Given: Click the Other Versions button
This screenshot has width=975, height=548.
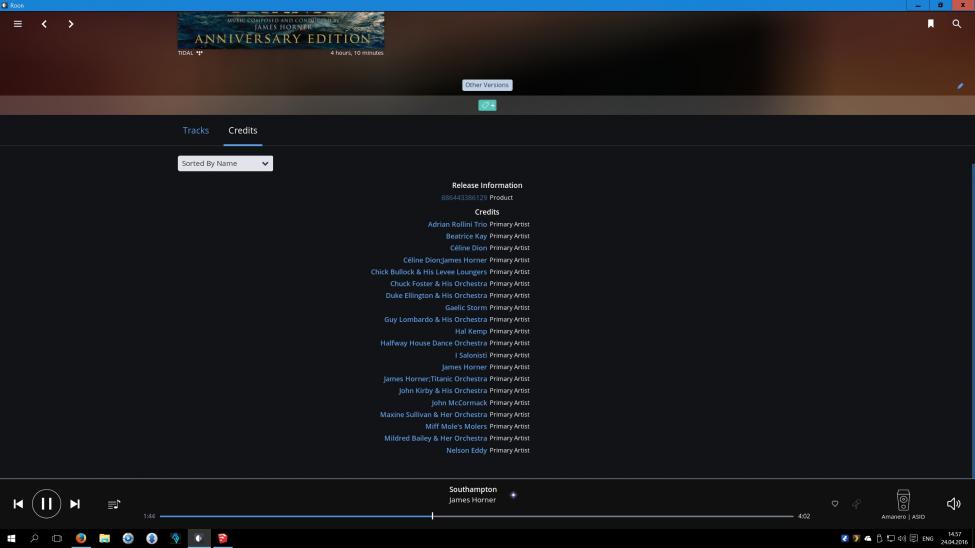Looking at the screenshot, I should coord(487,85).
